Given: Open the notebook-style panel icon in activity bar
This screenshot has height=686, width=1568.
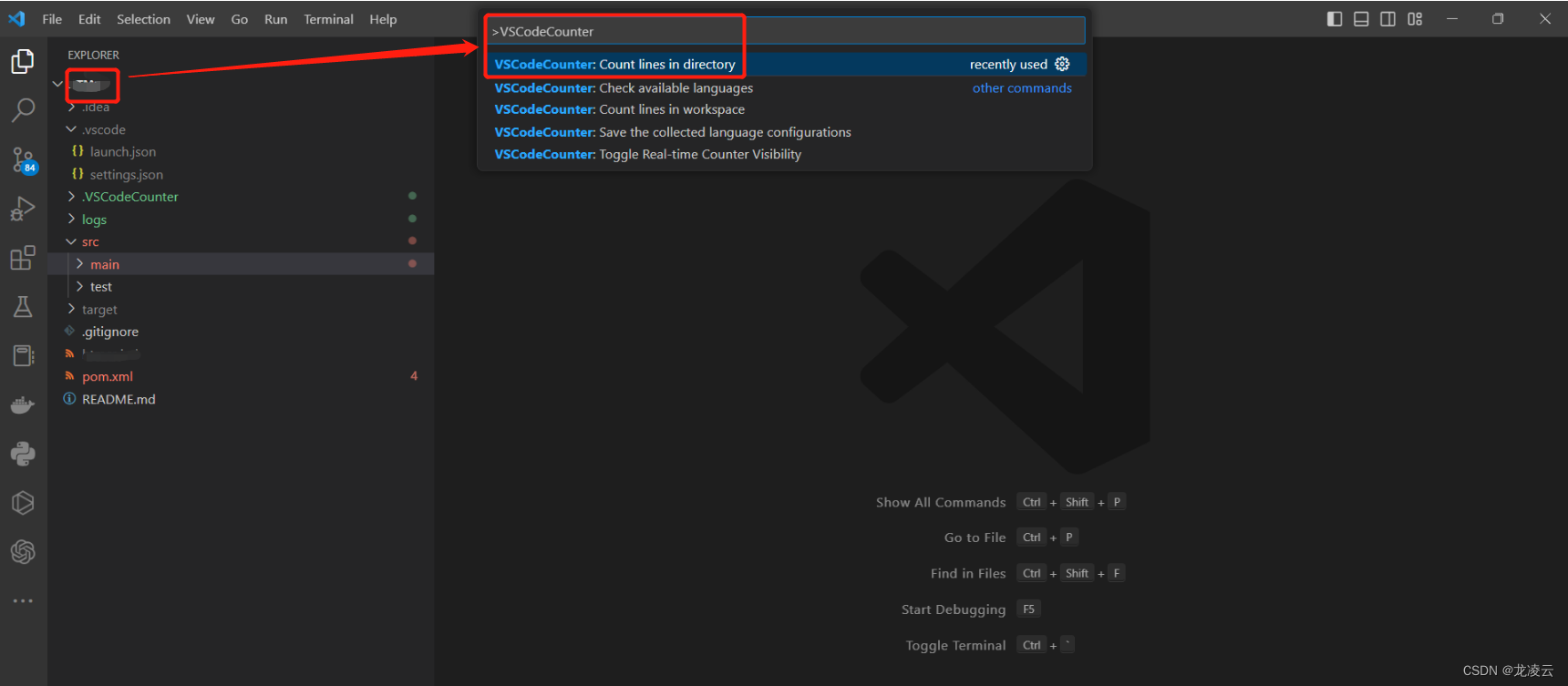Looking at the screenshot, I should tap(23, 355).
